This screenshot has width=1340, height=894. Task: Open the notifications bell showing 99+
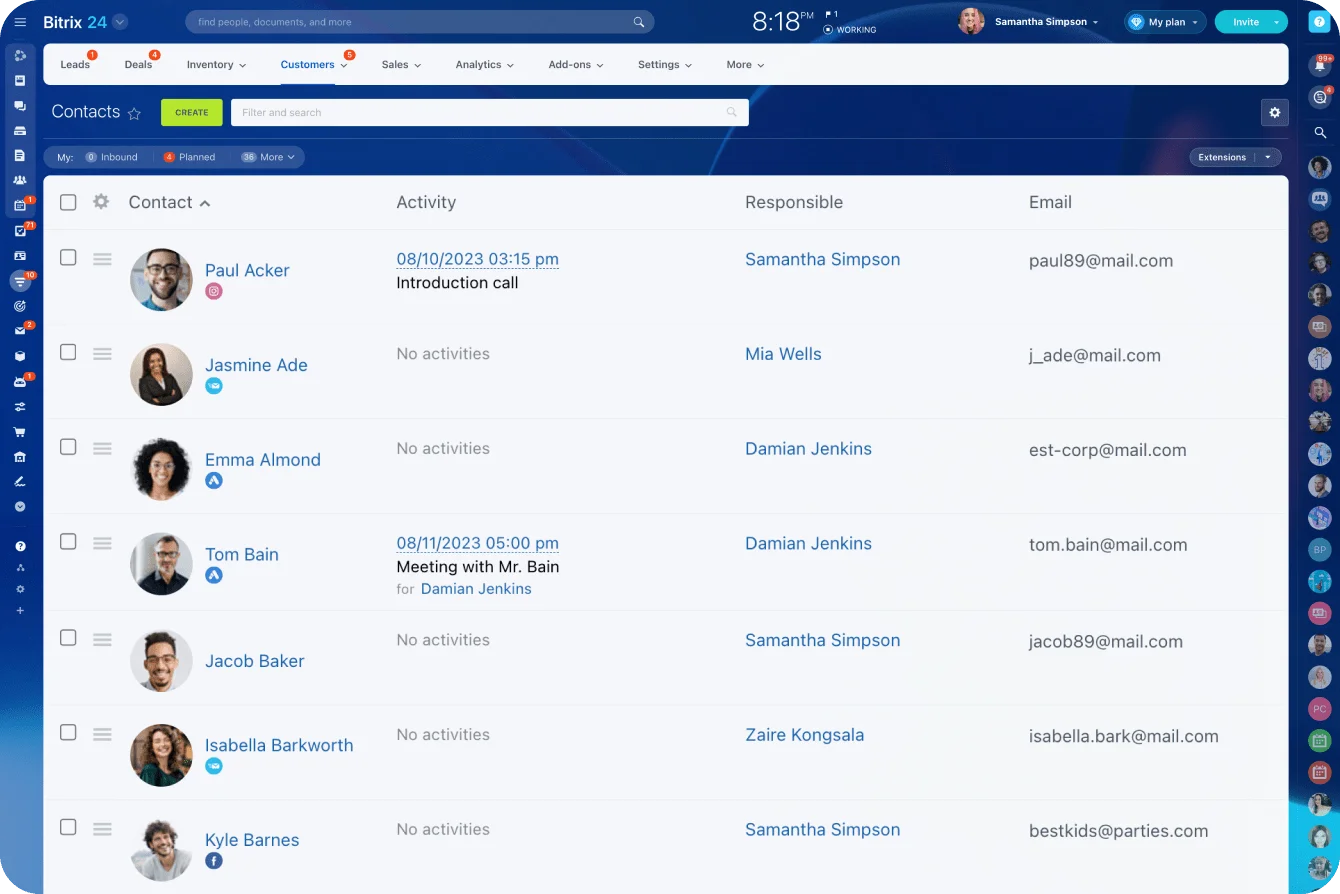(x=1320, y=66)
